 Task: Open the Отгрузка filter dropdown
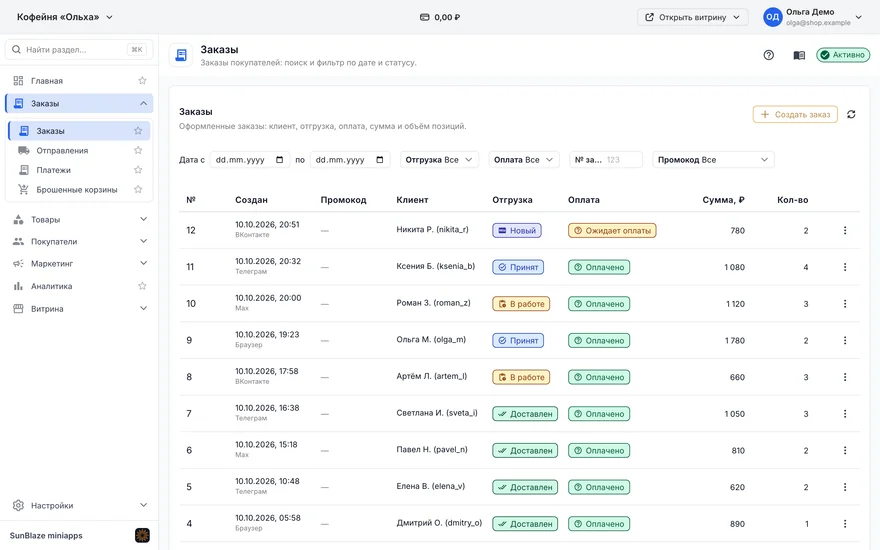[x=439, y=160]
